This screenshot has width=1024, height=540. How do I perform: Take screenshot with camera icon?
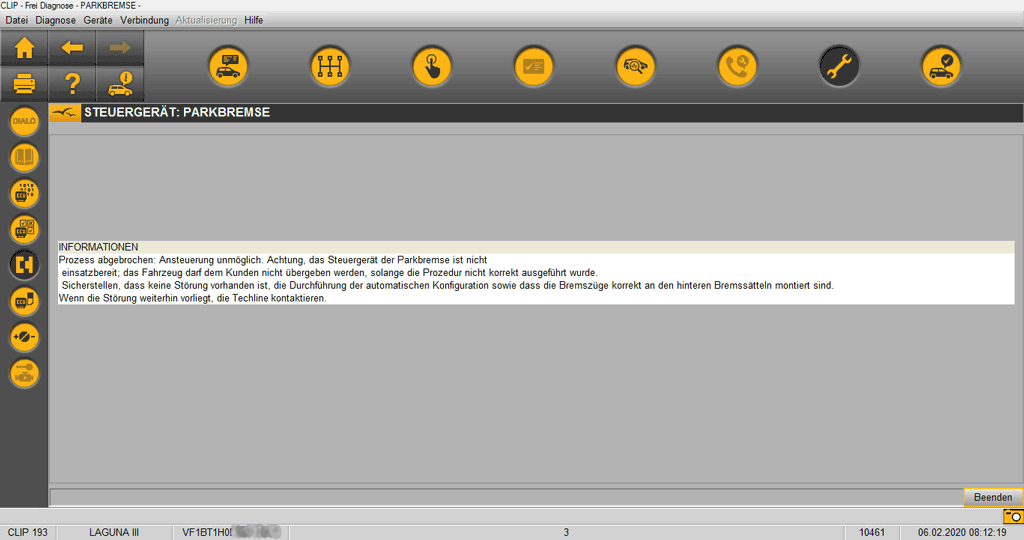(x=1012, y=516)
